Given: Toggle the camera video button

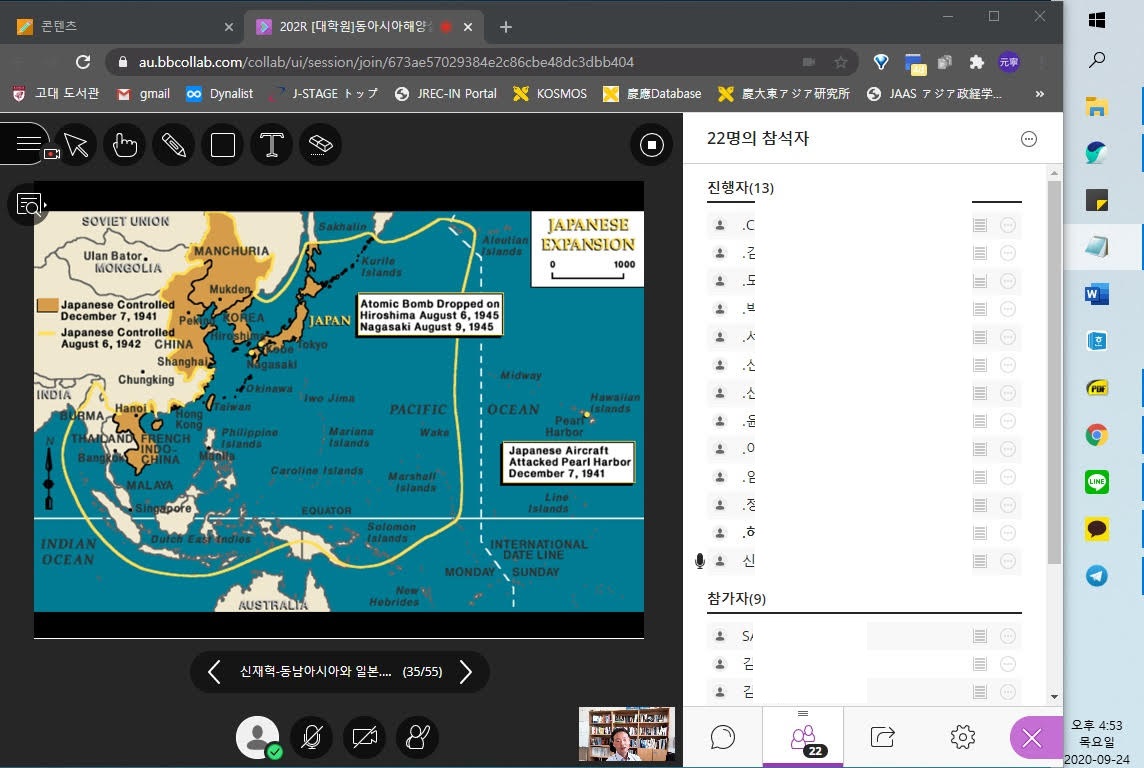Looking at the screenshot, I should click(364, 738).
